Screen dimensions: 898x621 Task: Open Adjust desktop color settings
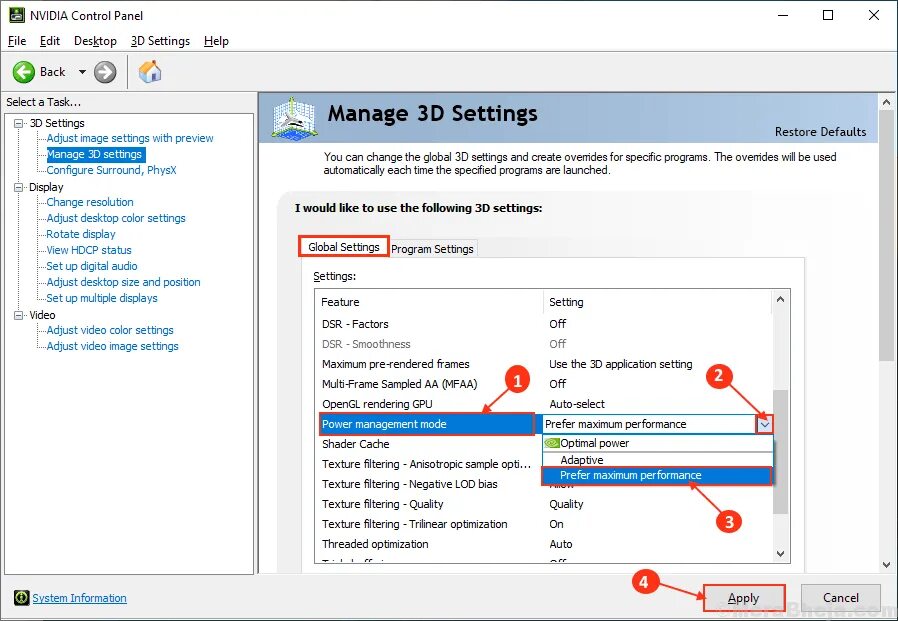coord(116,218)
